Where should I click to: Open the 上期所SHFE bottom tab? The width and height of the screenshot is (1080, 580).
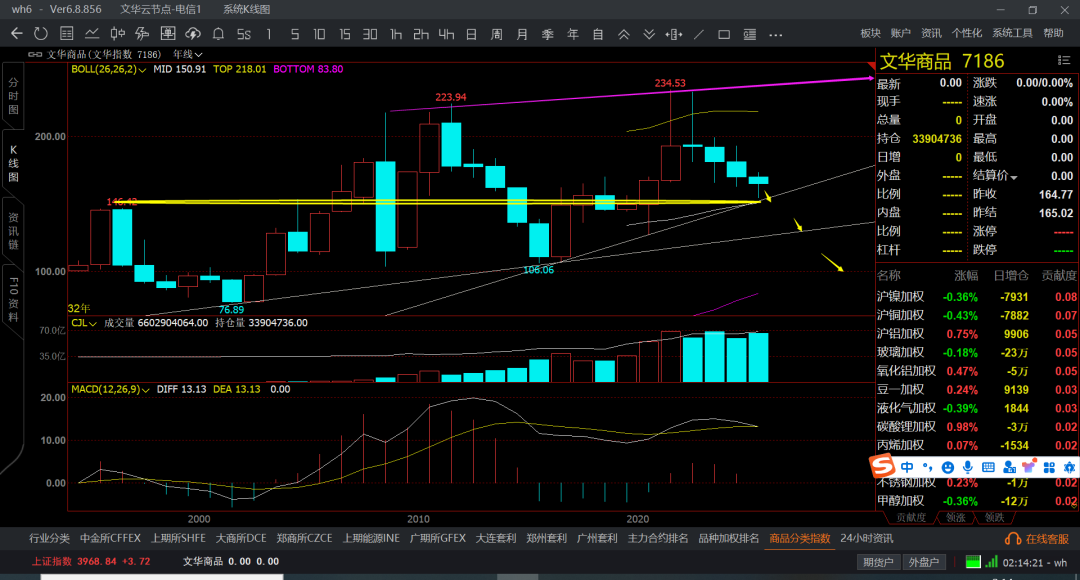pos(178,538)
